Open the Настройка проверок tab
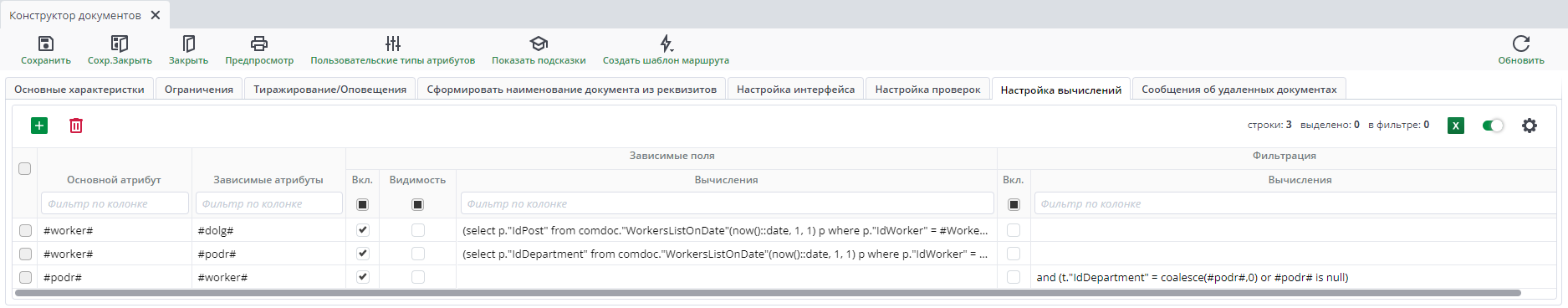The height and width of the screenshot is (308, 1568). pyautogui.click(x=927, y=90)
